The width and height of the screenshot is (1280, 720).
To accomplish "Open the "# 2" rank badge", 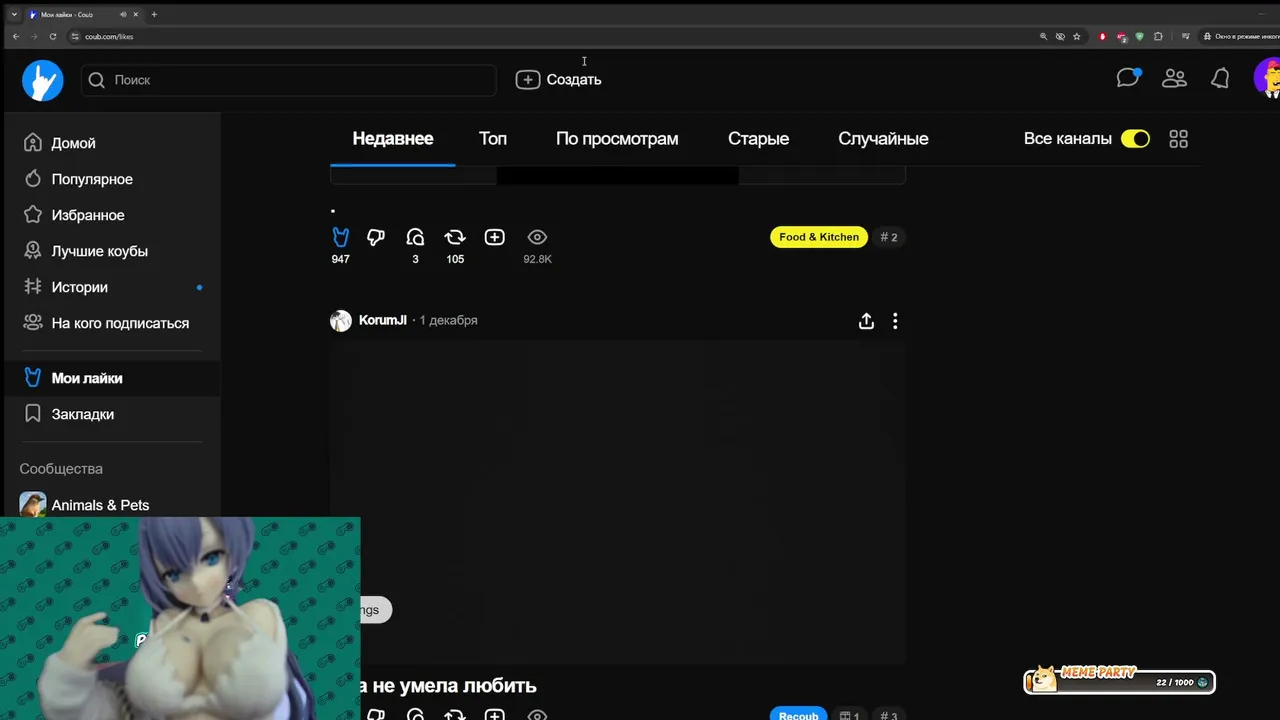I will coord(889,237).
